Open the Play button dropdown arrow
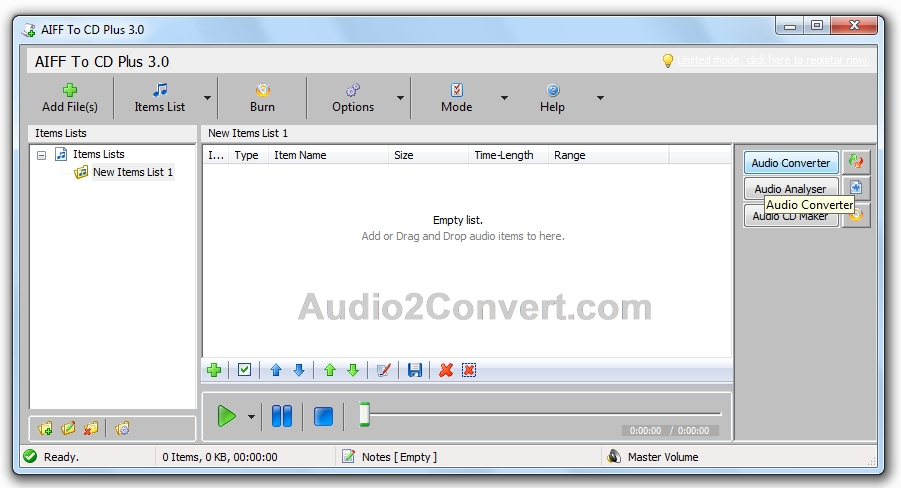Viewport: 901px width, 488px height. point(251,416)
